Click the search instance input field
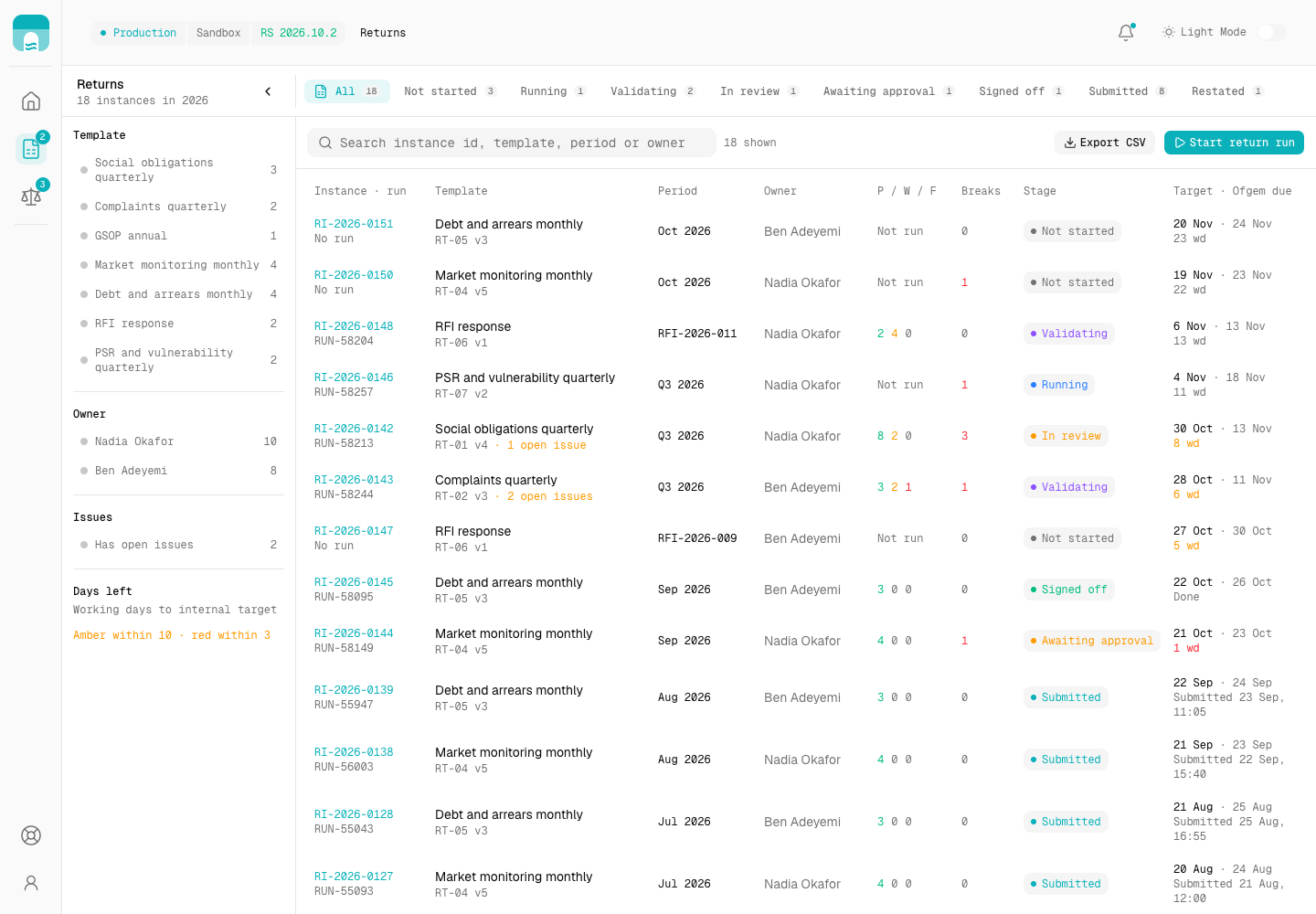 tap(512, 143)
